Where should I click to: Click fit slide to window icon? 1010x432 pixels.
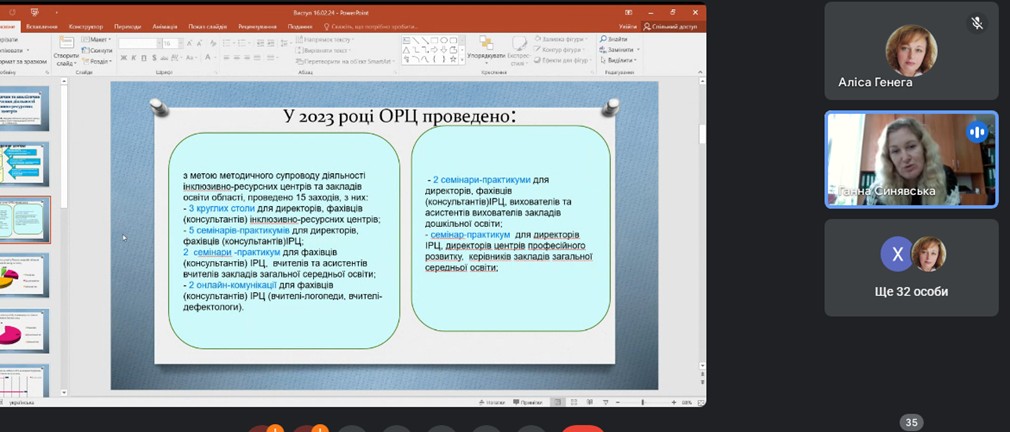[700, 402]
